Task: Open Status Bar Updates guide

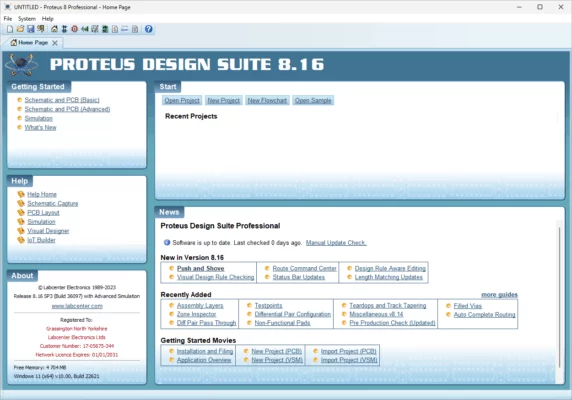Action: (x=298, y=277)
